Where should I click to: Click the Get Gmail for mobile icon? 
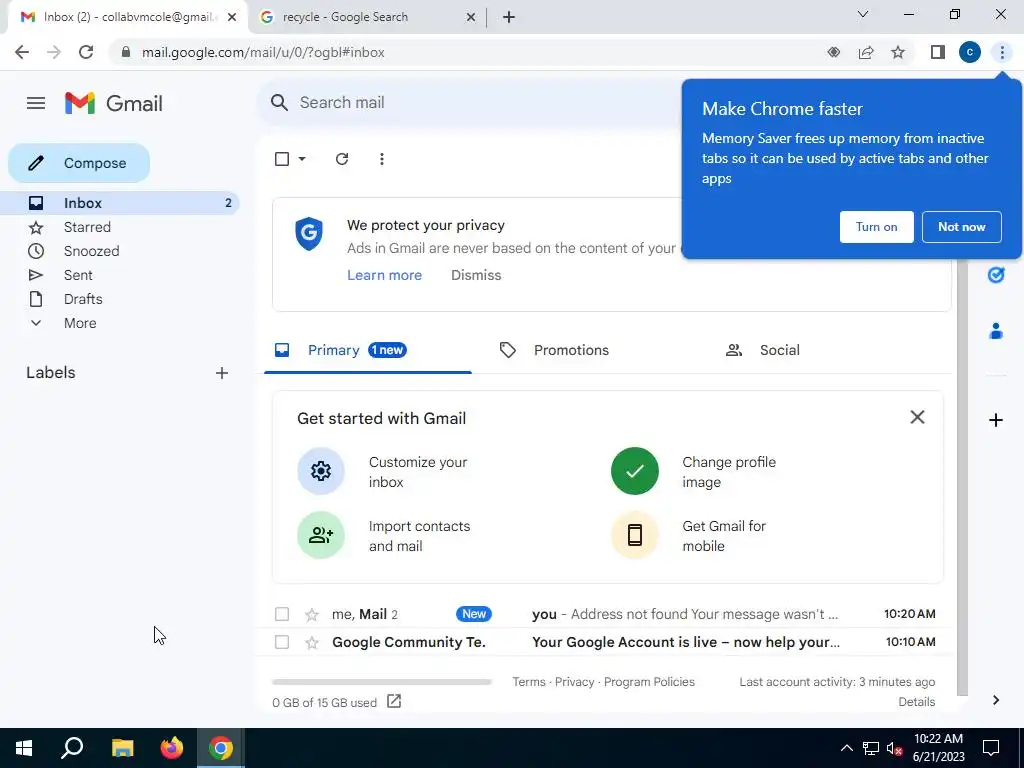click(x=635, y=536)
